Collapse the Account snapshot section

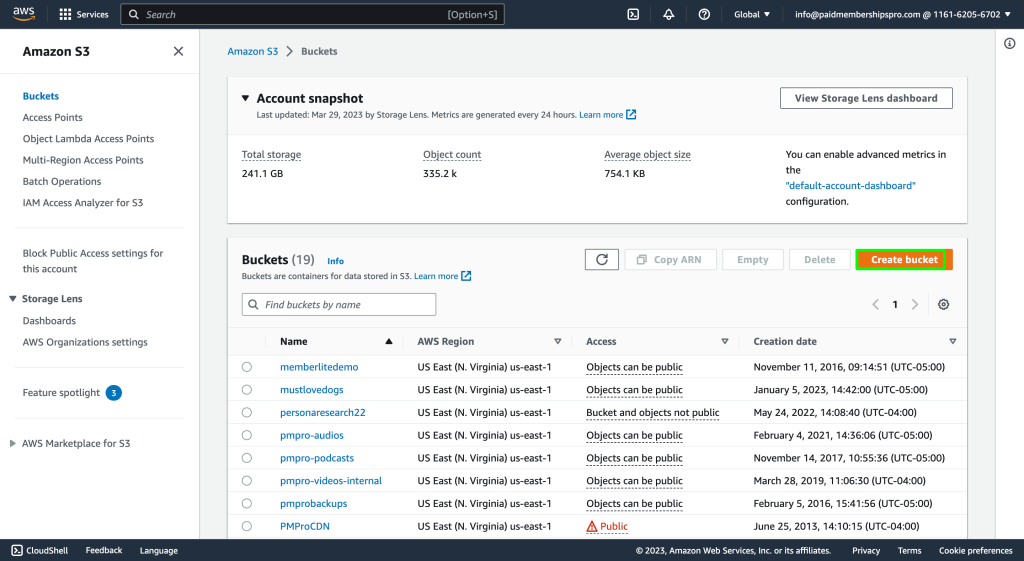pyautogui.click(x=246, y=98)
